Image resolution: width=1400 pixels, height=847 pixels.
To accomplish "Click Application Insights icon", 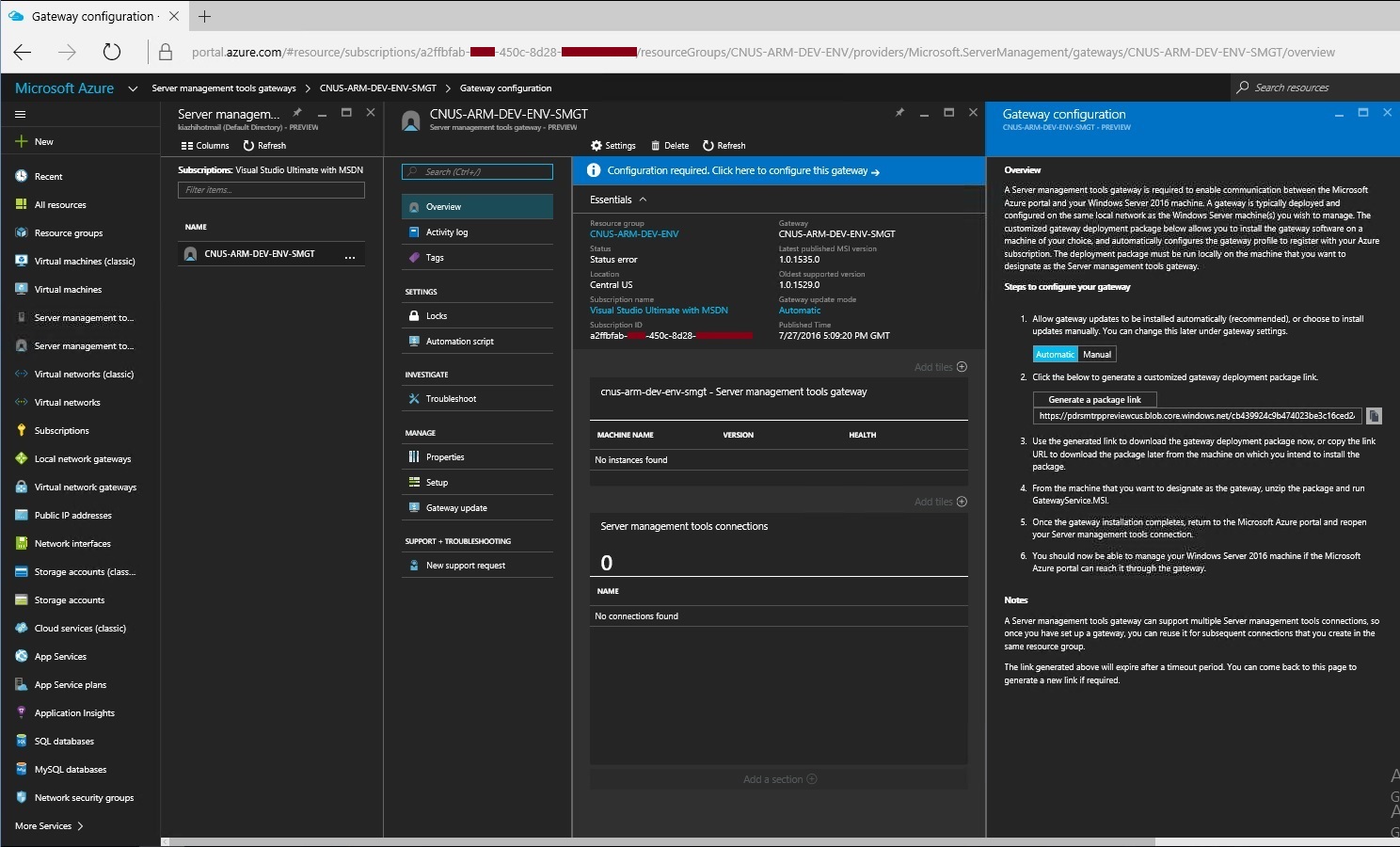I will click(x=21, y=712).
